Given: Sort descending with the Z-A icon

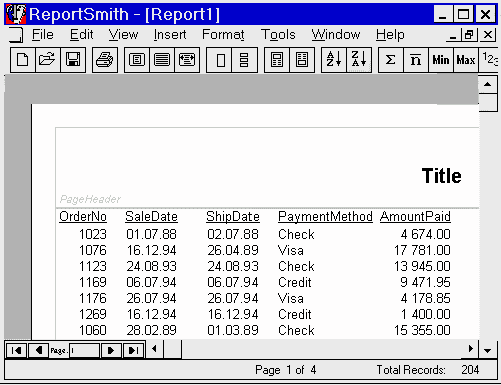Looking at the screenshot, I should click(x=359, y=60).
